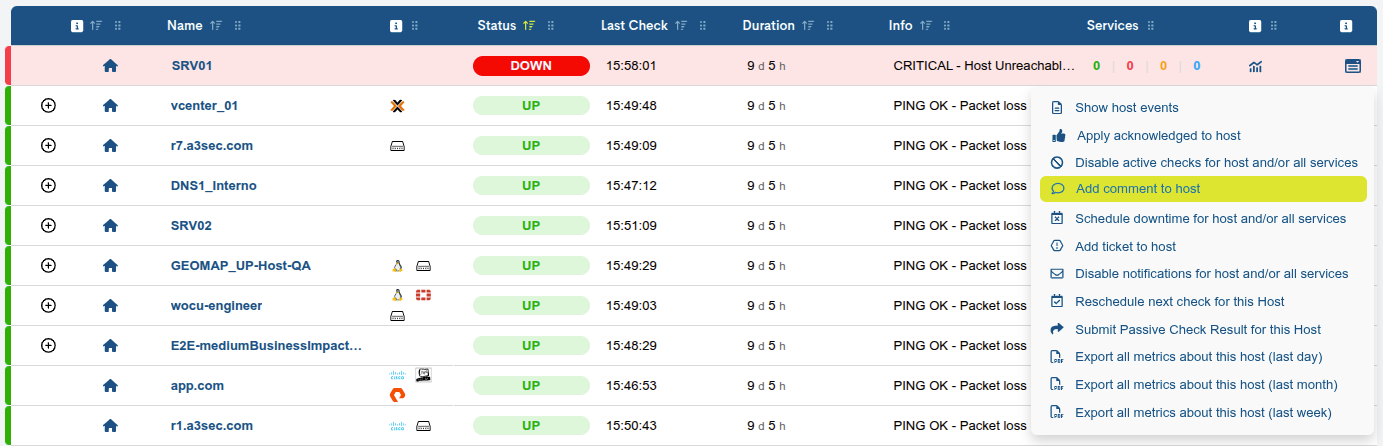This screenshot has height=446, width=1383.
Task: Expand the vcenter_01 host row
Action: point(48,105)
